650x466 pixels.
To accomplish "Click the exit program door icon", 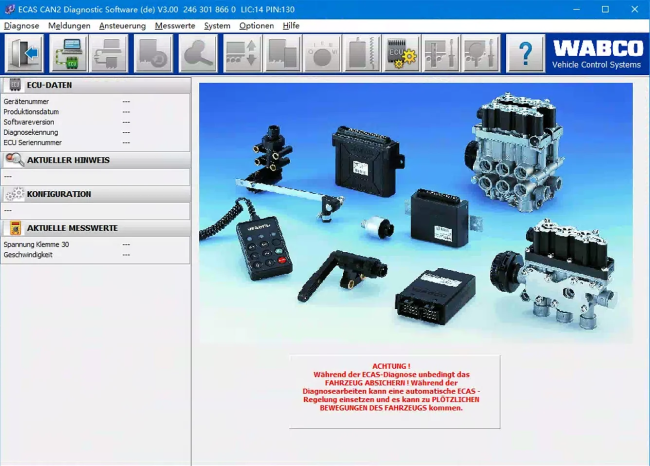I will [x=25, y=53].
